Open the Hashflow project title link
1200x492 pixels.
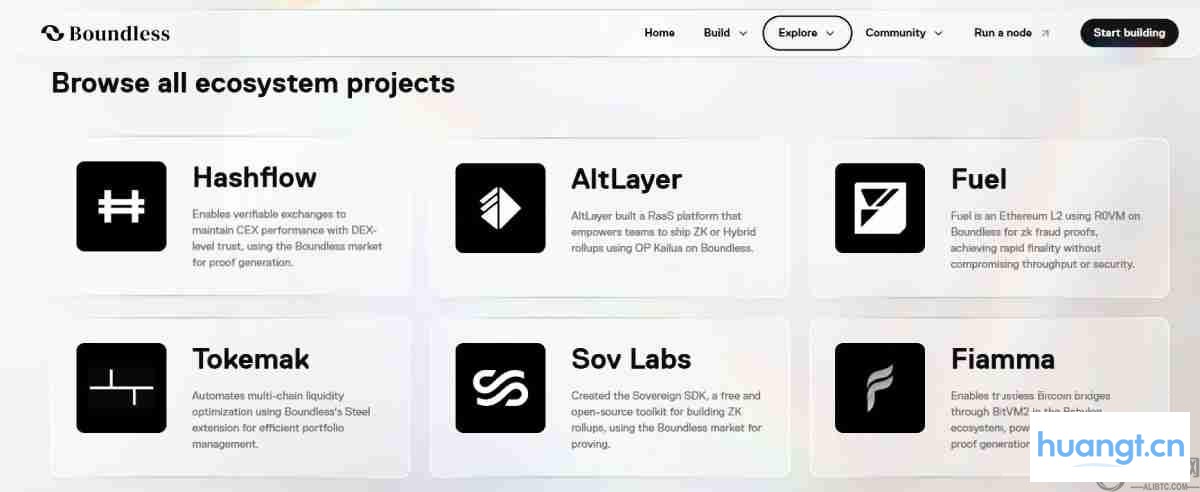coord(254,178)
